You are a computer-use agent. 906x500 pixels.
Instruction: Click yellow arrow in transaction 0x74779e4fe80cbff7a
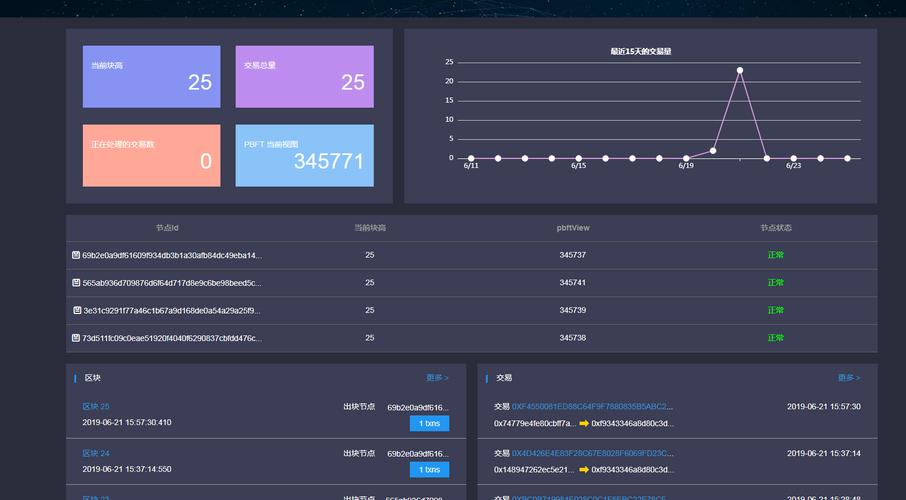[x=584, y=424]
